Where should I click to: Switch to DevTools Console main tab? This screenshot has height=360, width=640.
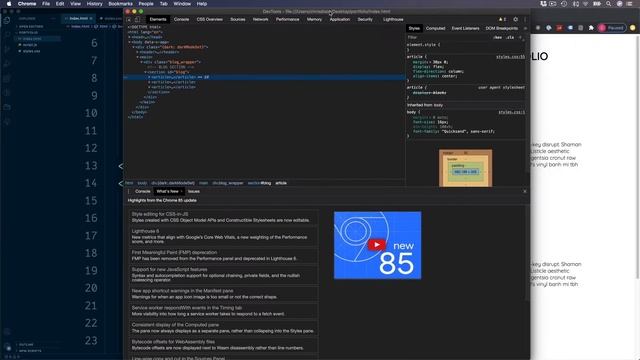coord(181,19)
